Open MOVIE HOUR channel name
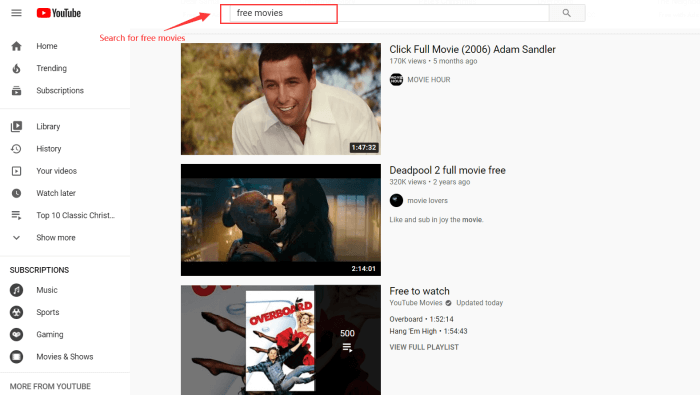 click(x=429, y=80)
